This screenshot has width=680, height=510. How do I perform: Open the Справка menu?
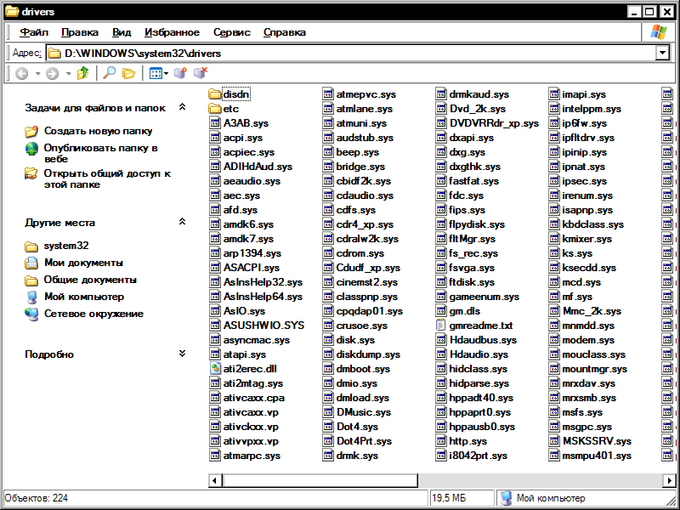[x=284, y=33]
